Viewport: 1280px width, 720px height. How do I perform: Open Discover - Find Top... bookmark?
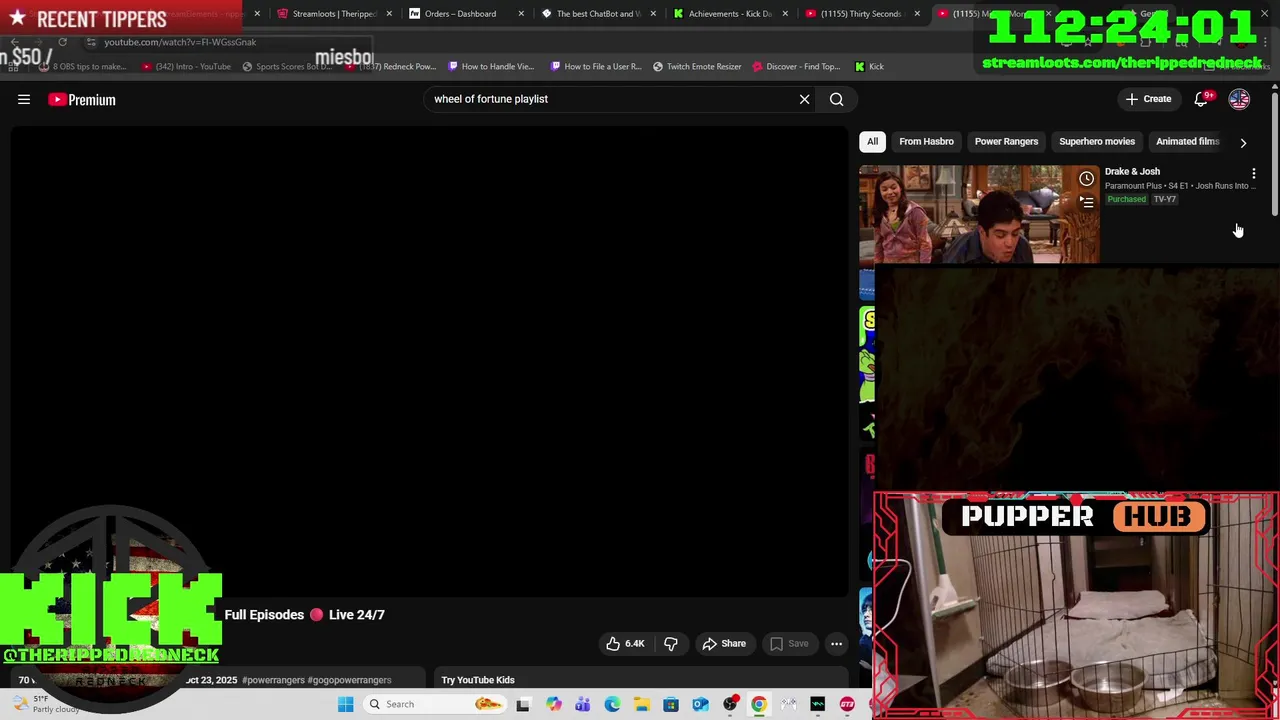pyautogui.click(x=796, y=67)
